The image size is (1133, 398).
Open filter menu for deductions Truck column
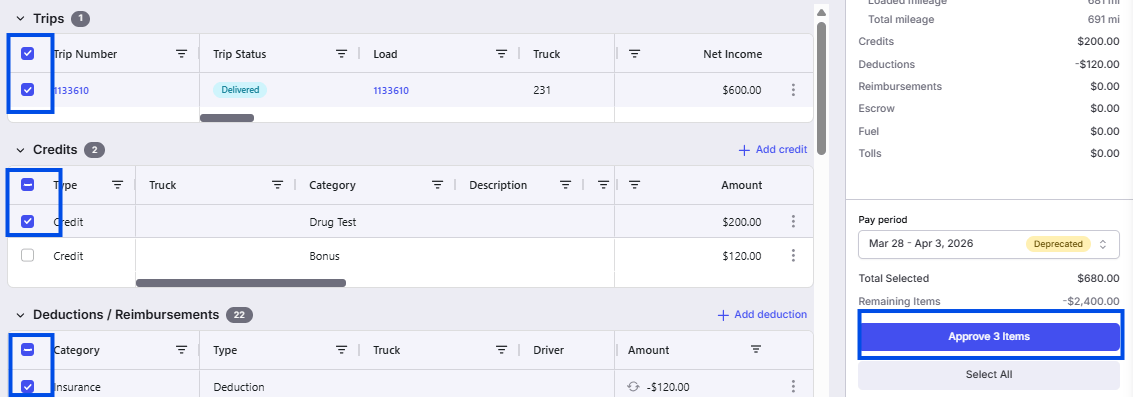(x=501, y=350)
